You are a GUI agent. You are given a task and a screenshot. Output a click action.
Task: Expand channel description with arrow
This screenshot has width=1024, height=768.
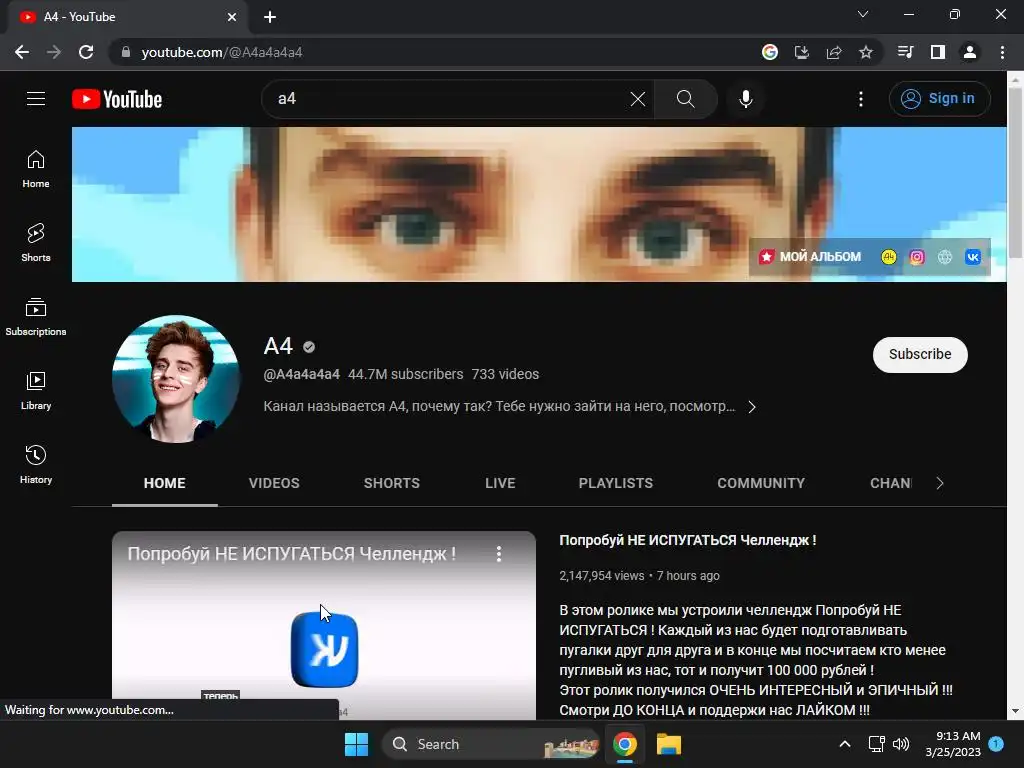tap(752, 407)
